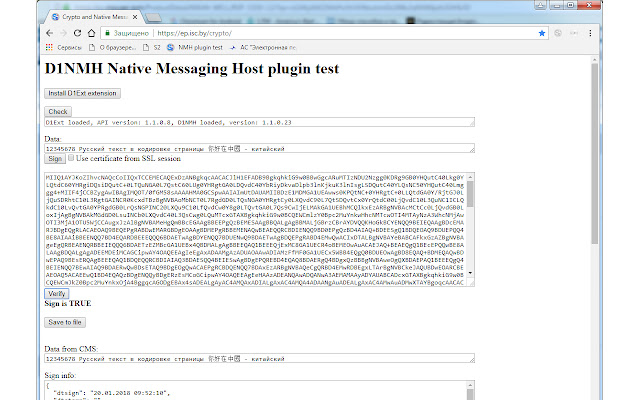Viewport: 640px width, 400px height.
Task: Click the Защищено secure label
Action: tap(131, 33)
